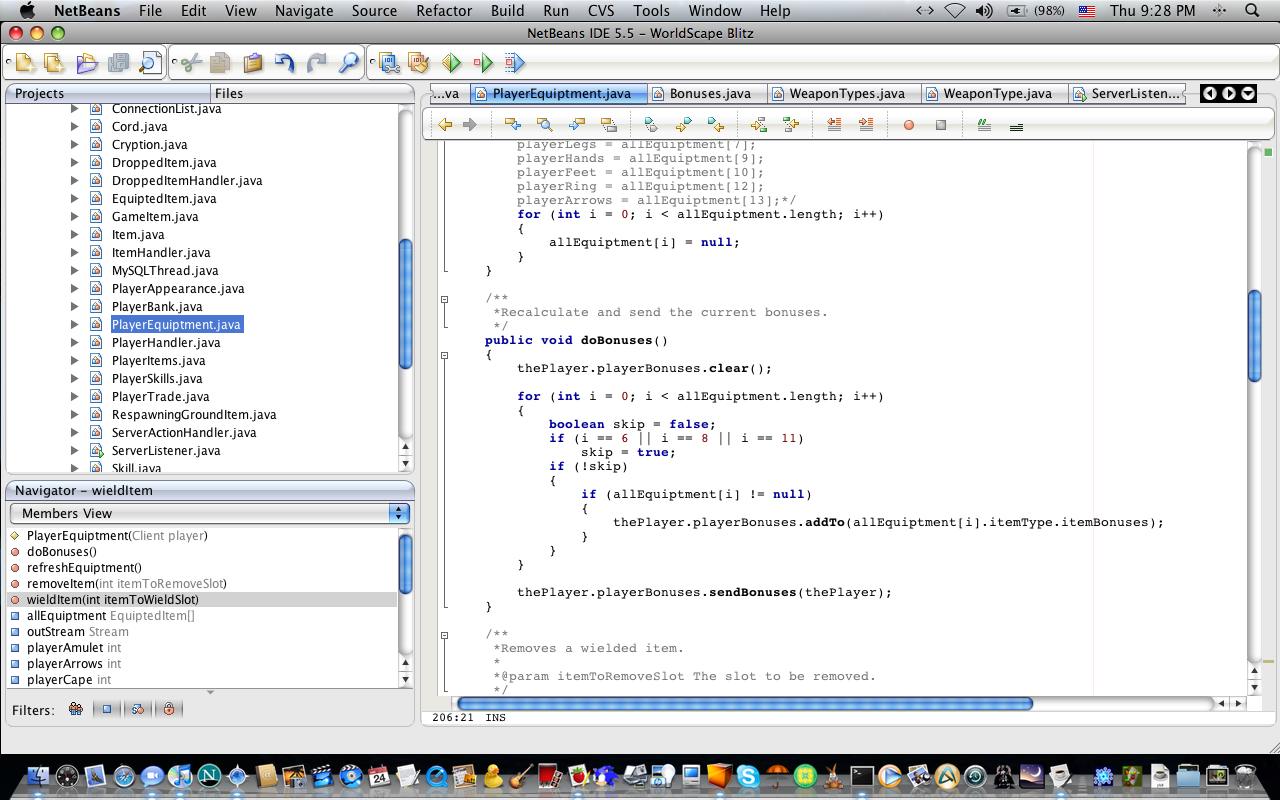This screenshot has height=800, width=1280.
Task: Open the editor tabs list dropdown arrow
Action: tap(1248, 93)
